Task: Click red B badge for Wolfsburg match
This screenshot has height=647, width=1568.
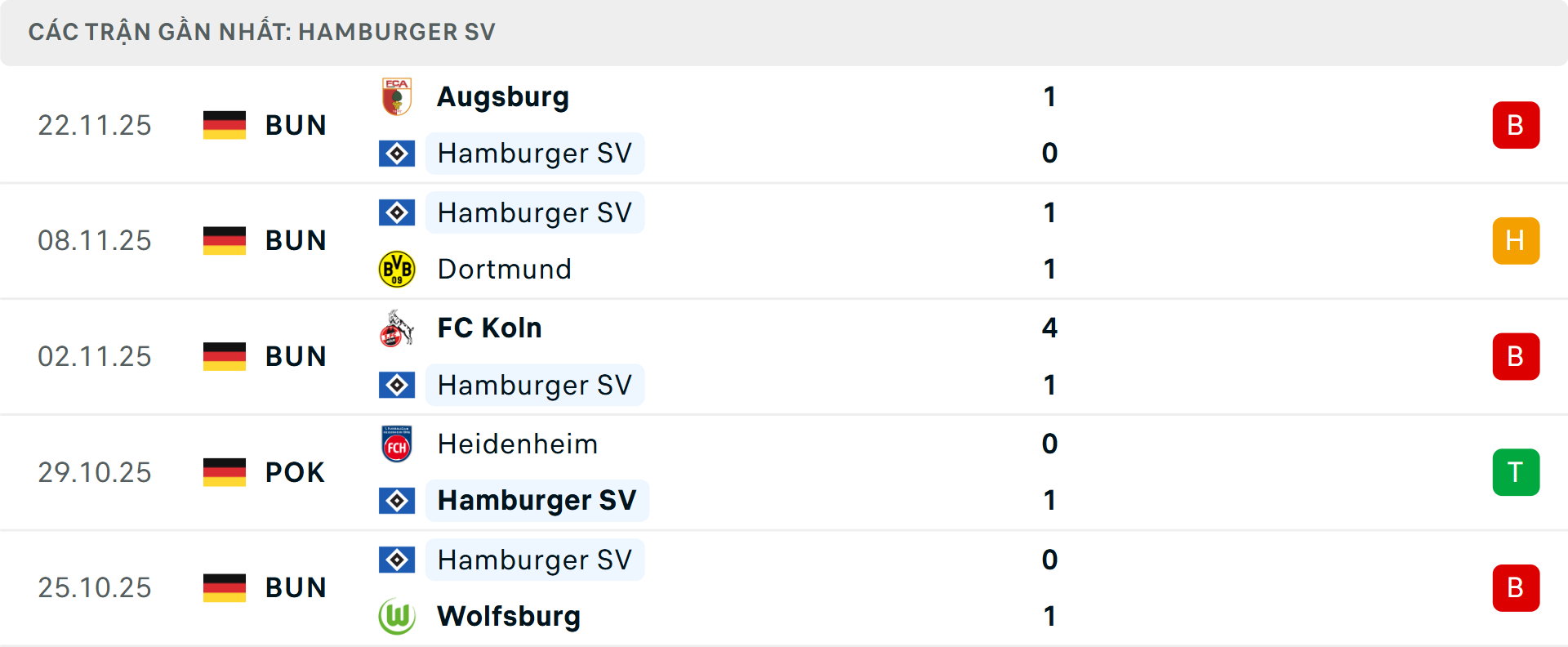Action: [x=1516, y=588]
